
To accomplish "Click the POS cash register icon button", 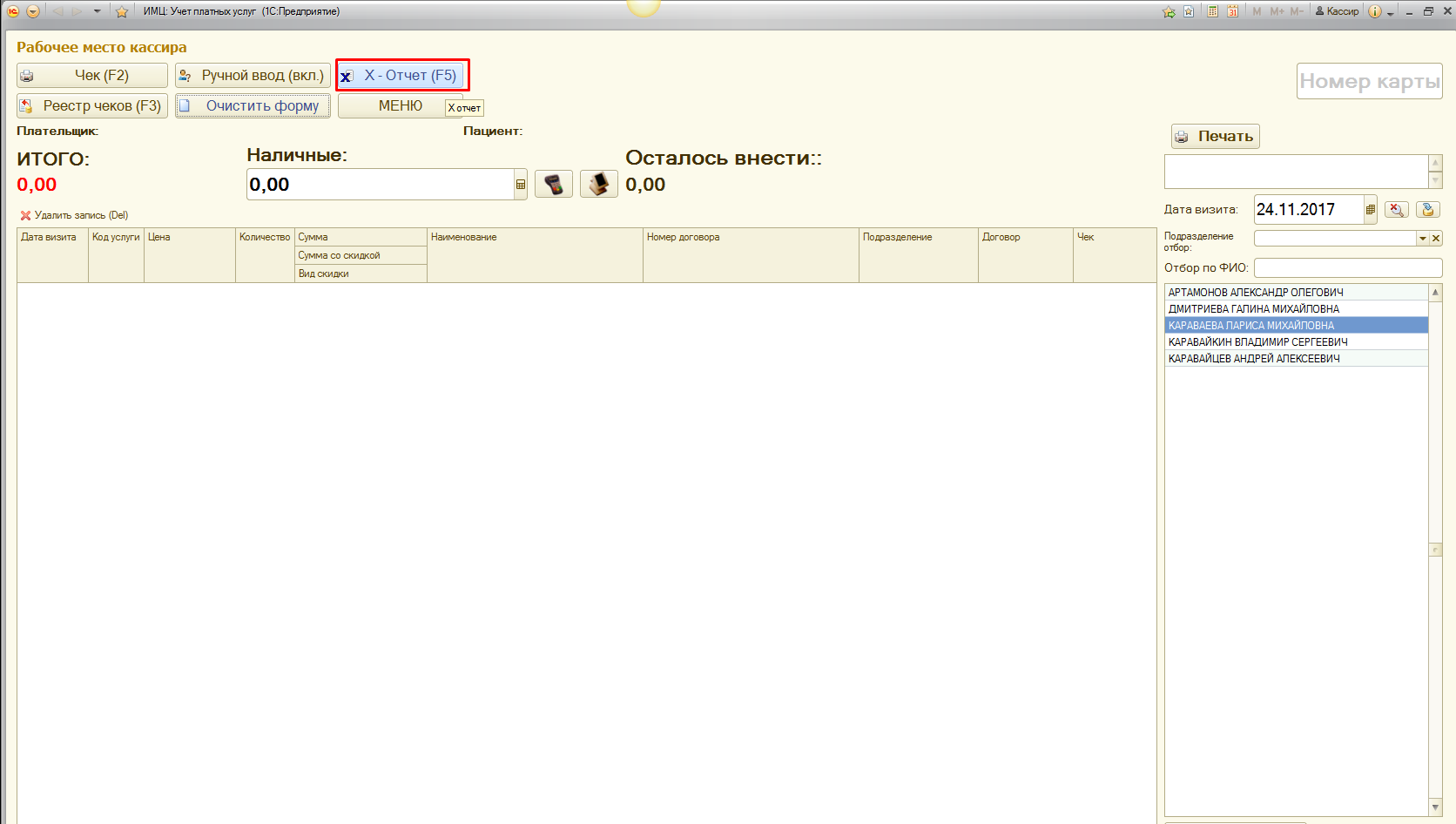I will pos(598,185).
